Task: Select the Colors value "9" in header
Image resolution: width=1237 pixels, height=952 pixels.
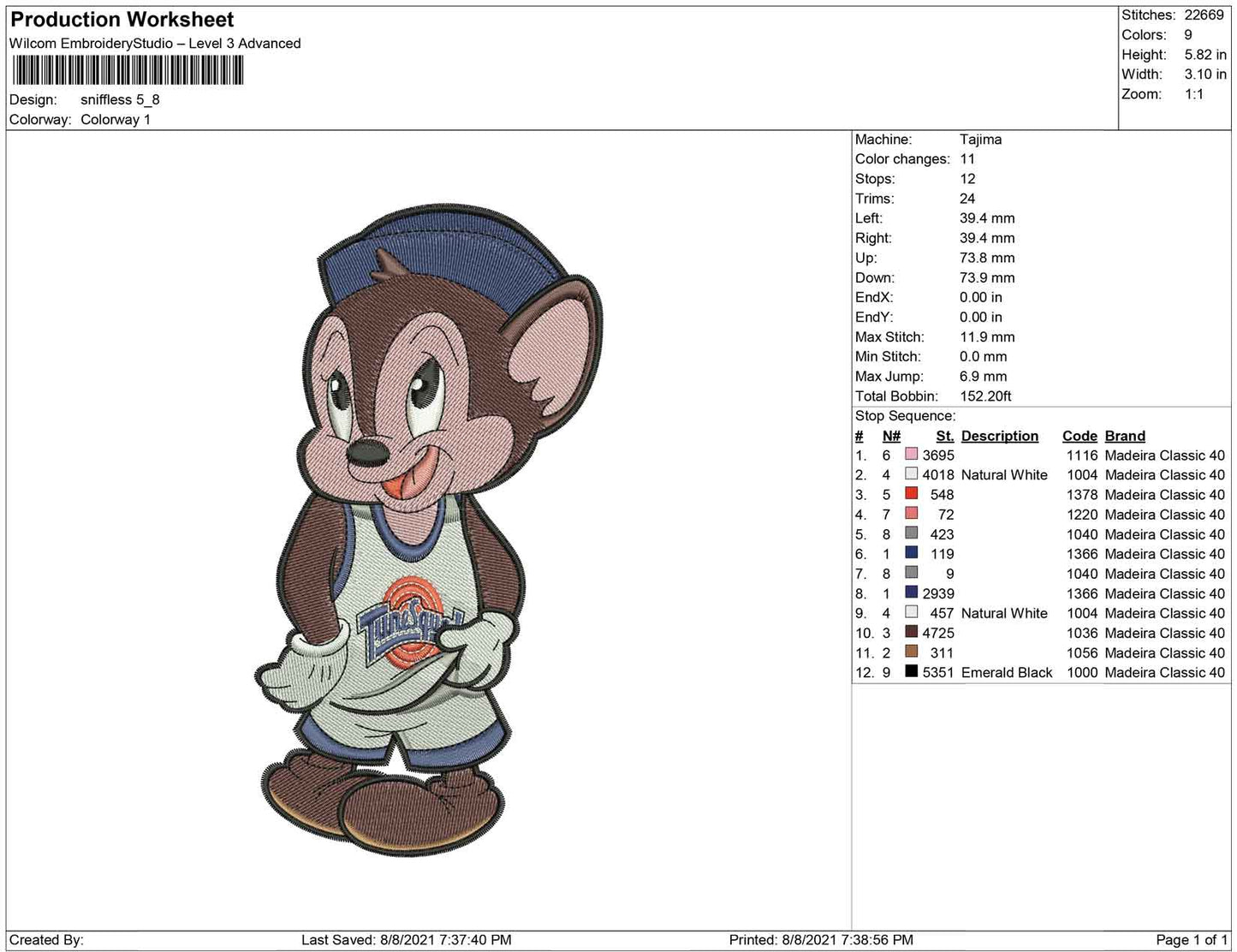Action: tap(1188, 35)
